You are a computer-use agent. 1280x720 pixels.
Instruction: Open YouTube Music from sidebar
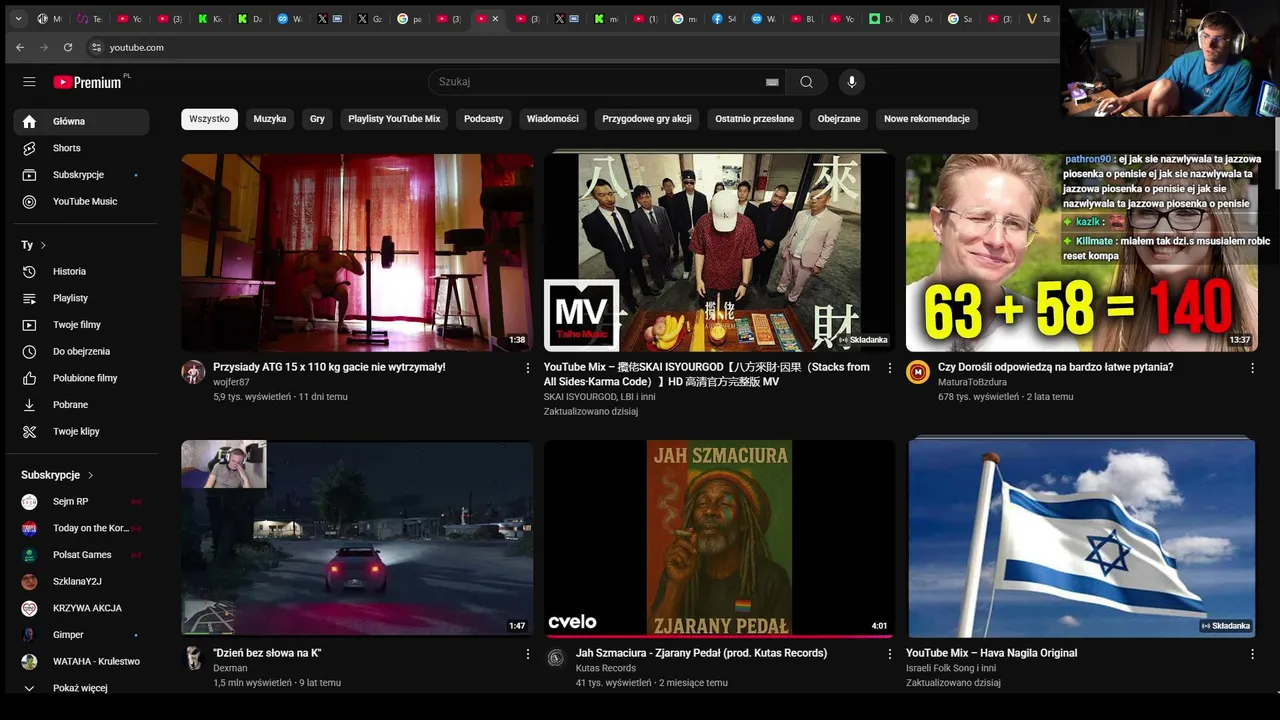pyautogui.click(x=81, y=201)
